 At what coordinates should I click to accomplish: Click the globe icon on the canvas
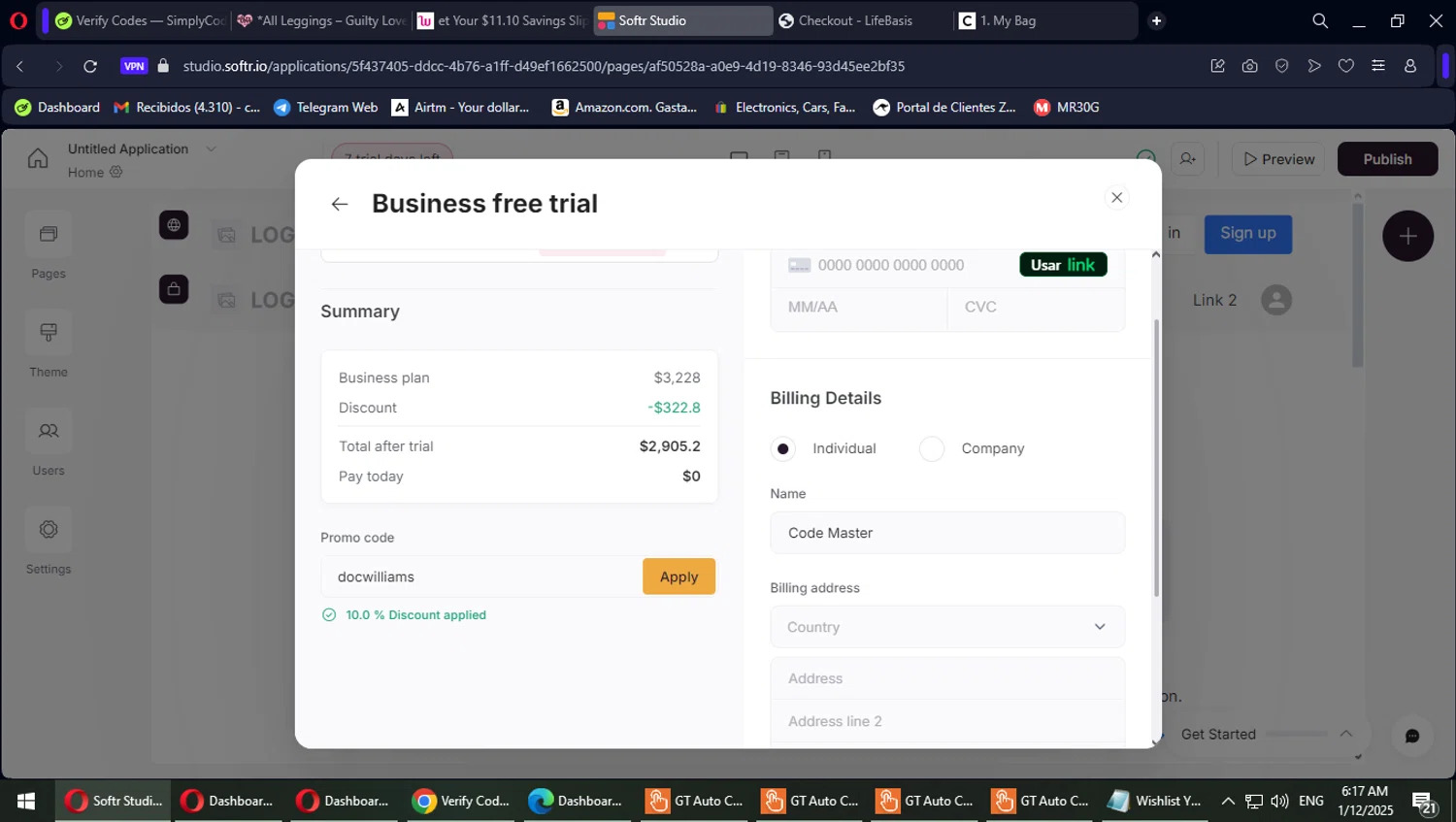click(174, 225)
